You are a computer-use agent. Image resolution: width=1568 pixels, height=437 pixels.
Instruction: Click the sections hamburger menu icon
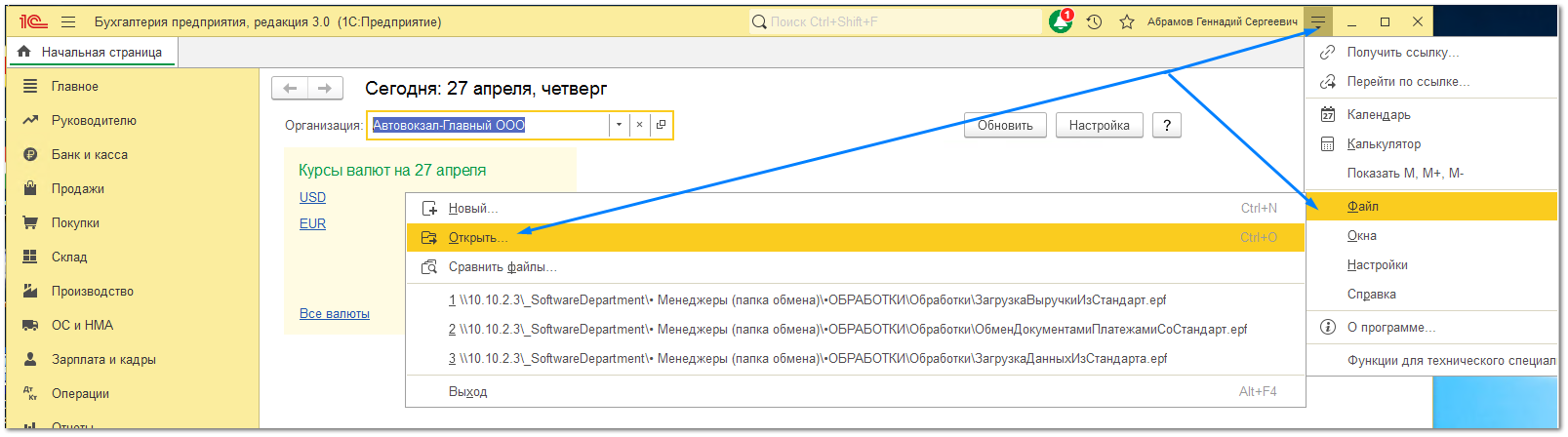[x=68, y=21]
